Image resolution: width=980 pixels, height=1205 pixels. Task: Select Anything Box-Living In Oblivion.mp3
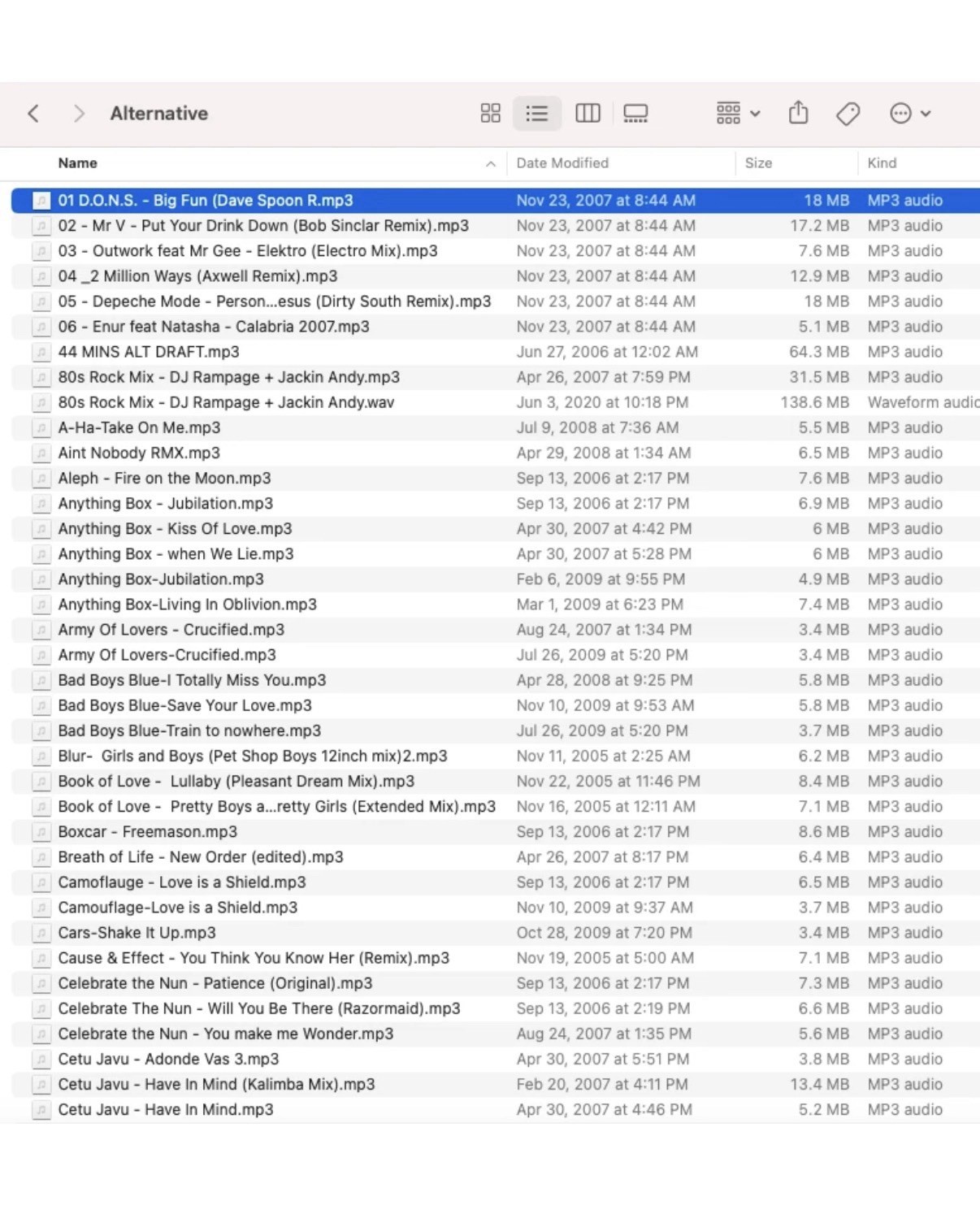tap(188, 605)
